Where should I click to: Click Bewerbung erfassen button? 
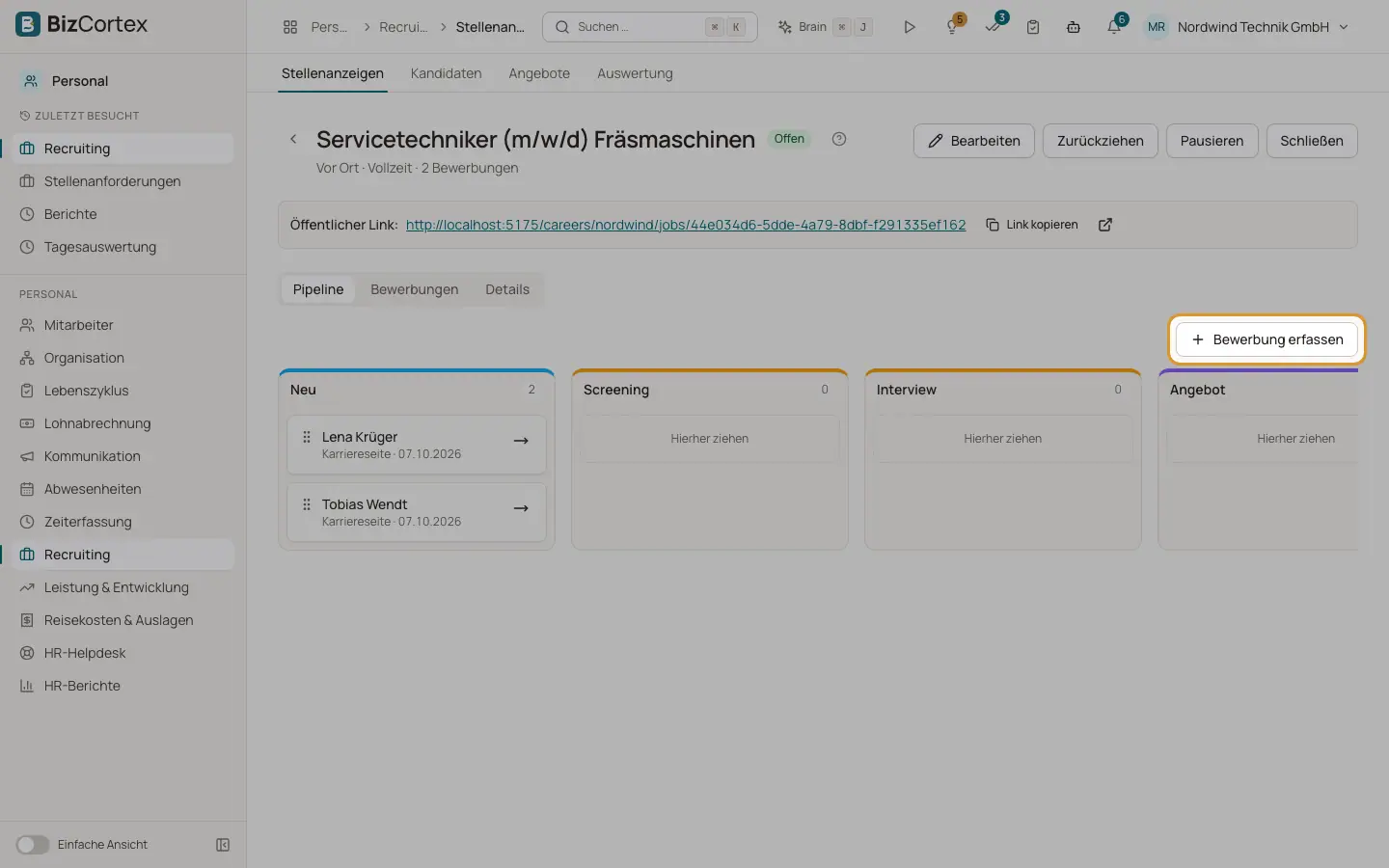pyautogui.click(x=1266, y=339)
